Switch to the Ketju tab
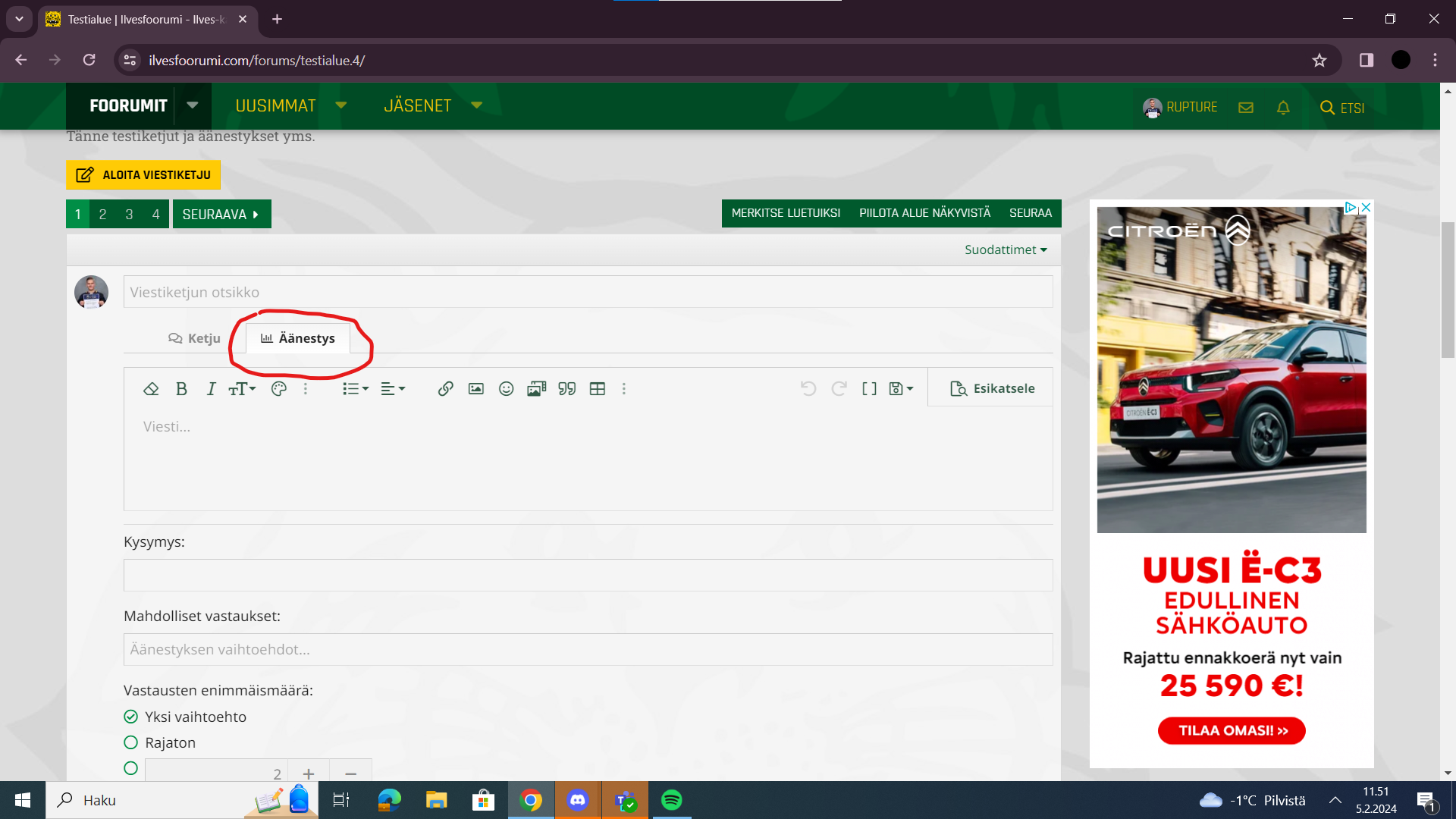This screenshot has height=819, width=1456. pyautogui.click(x=195, y=338)
